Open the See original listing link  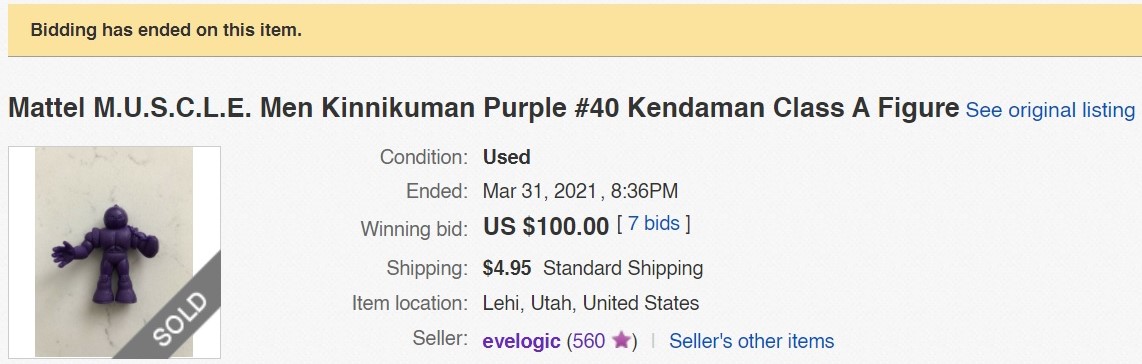click(x=1050, y=111)
